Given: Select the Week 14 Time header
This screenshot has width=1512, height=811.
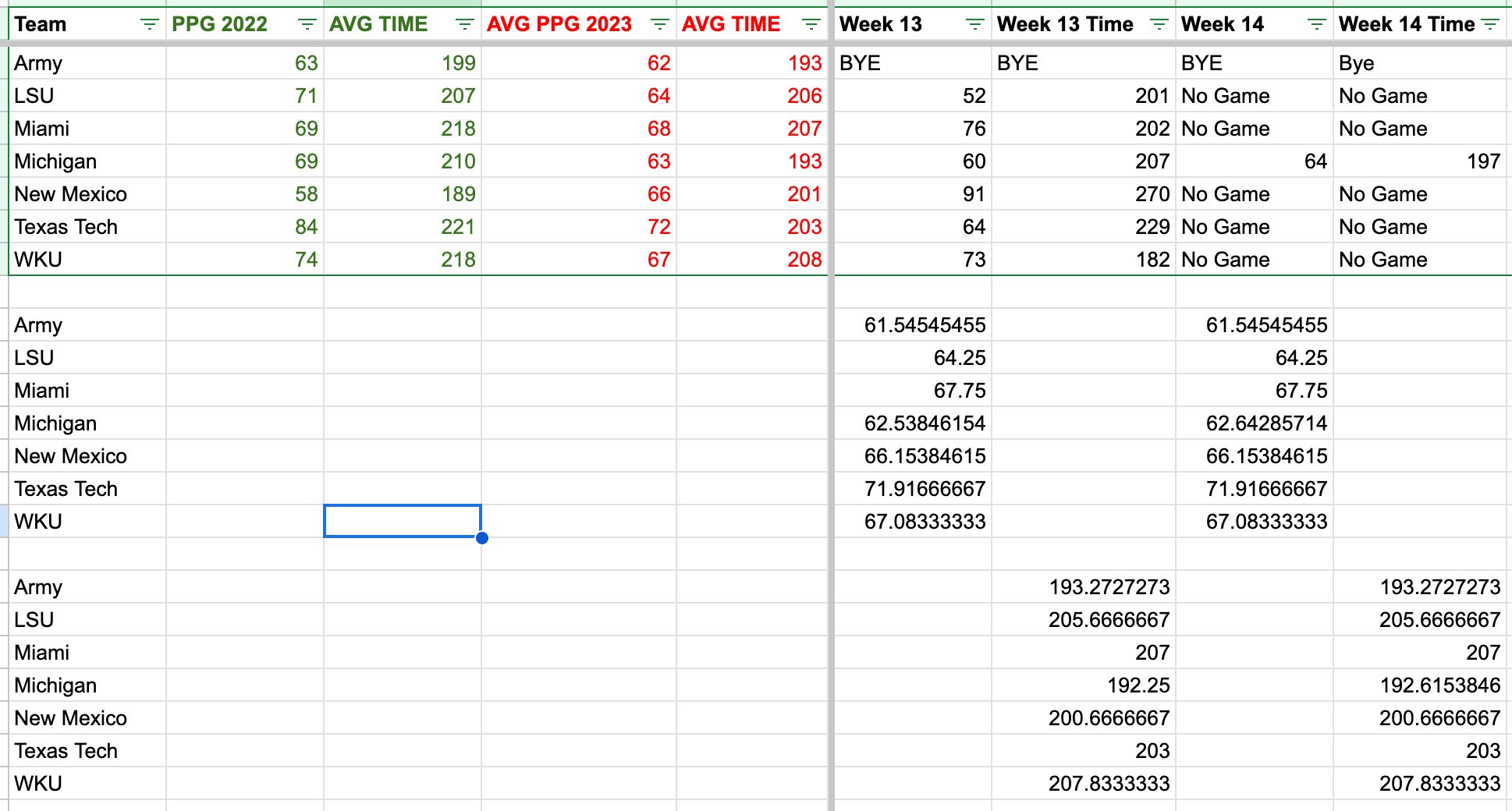Looking at the screenshot, I should click(1420, 24).
